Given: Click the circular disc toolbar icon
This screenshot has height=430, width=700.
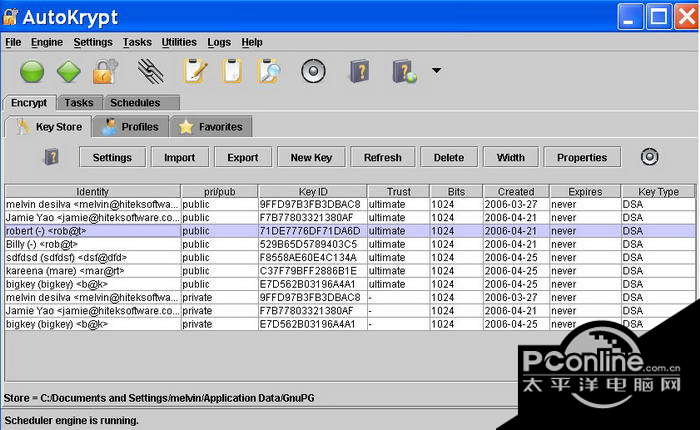Looking at the screenshot, I should [313, 71].
